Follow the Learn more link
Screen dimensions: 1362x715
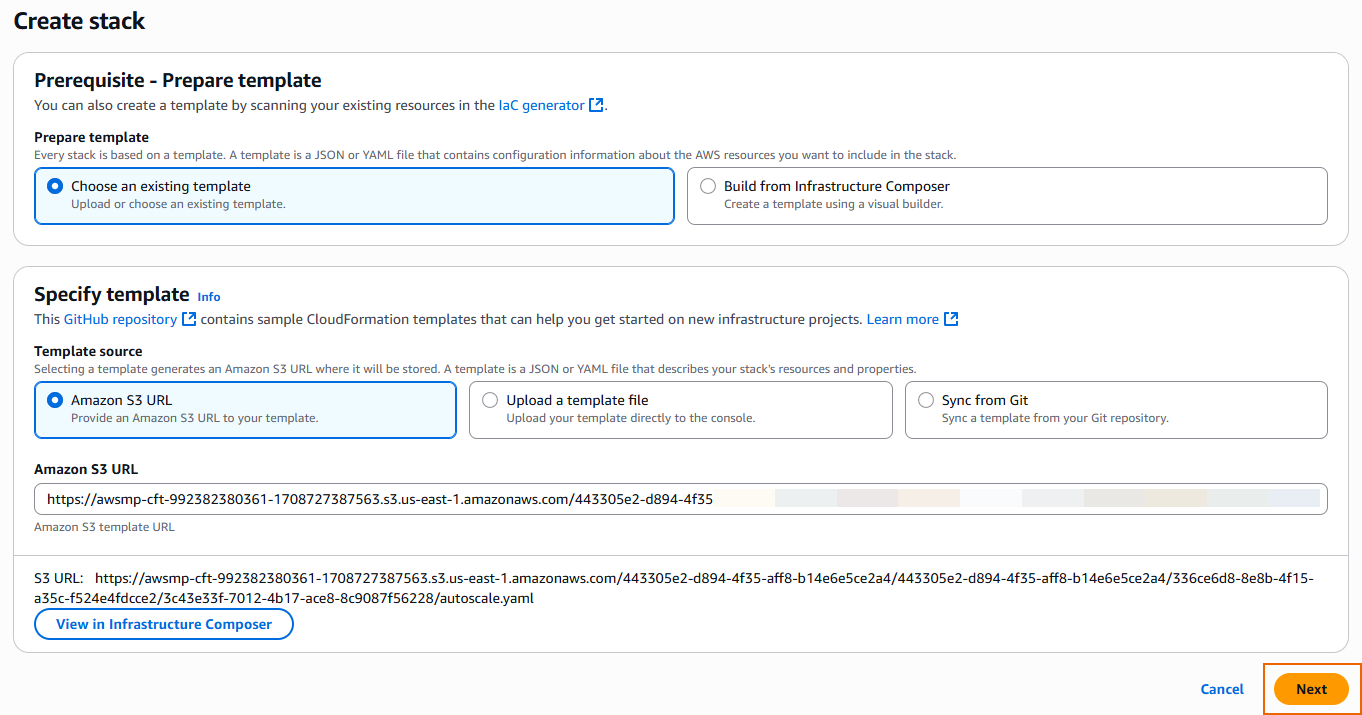902,319
